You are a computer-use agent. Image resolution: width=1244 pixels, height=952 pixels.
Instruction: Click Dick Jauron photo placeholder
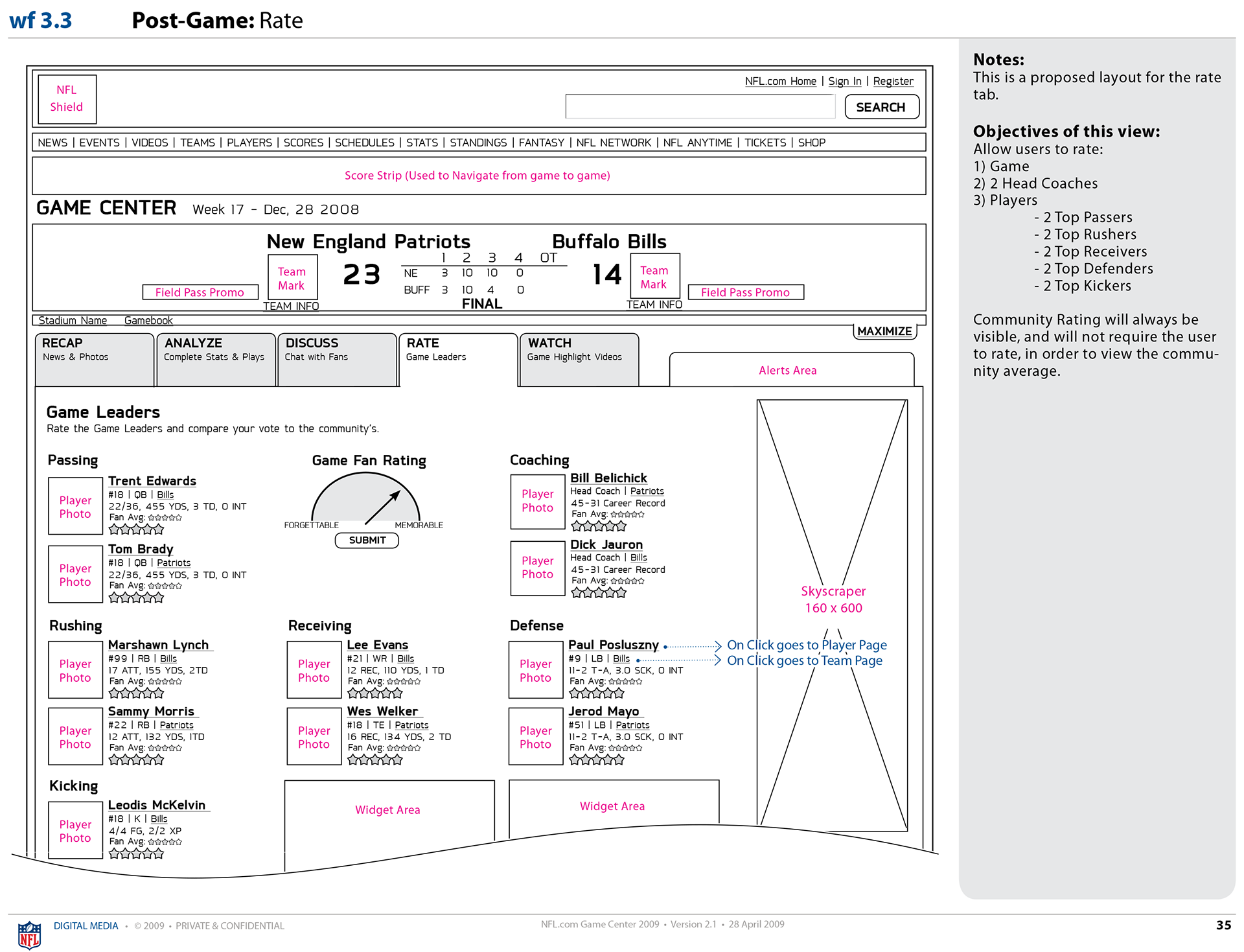537,567
